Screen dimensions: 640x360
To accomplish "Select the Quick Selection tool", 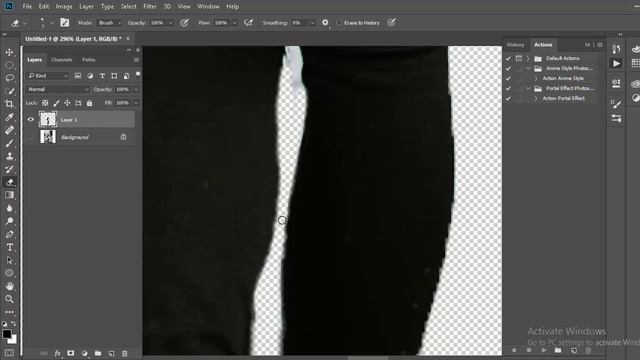I will [x=9, y=91].
